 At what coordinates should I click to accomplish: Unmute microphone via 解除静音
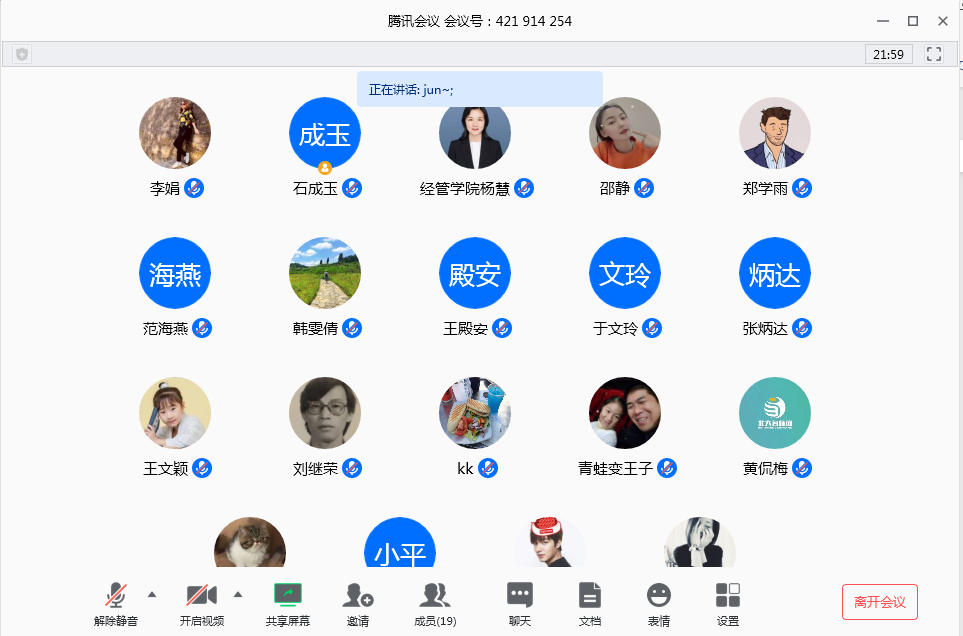coord(116,604)
